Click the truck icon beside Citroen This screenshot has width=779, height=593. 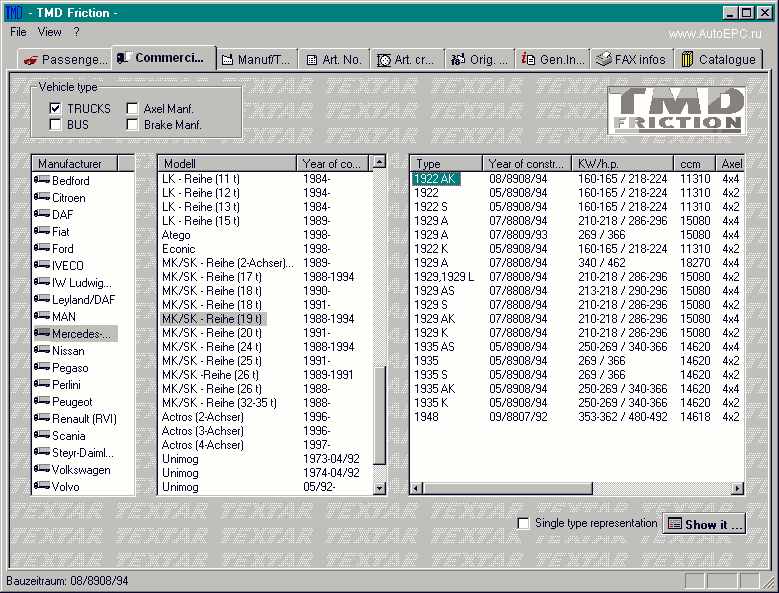[x=42, y=197]
